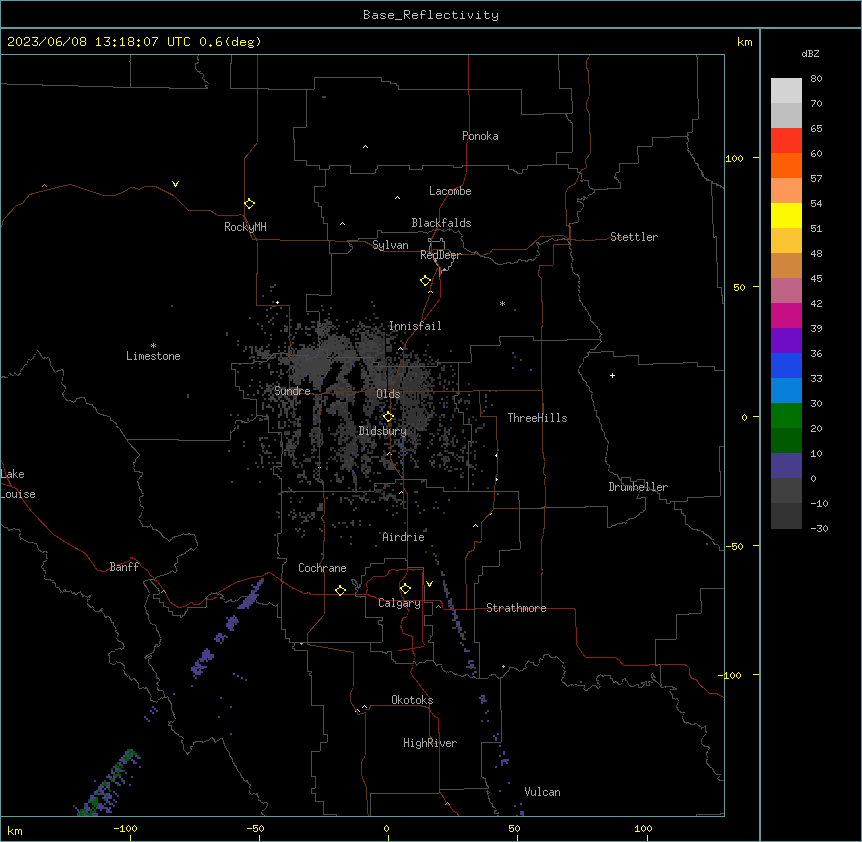Click the yellow diamond marker between Olds and Didsbury
Screen dimensions: 862x842
pyautogui.click(x=388, y=417)
